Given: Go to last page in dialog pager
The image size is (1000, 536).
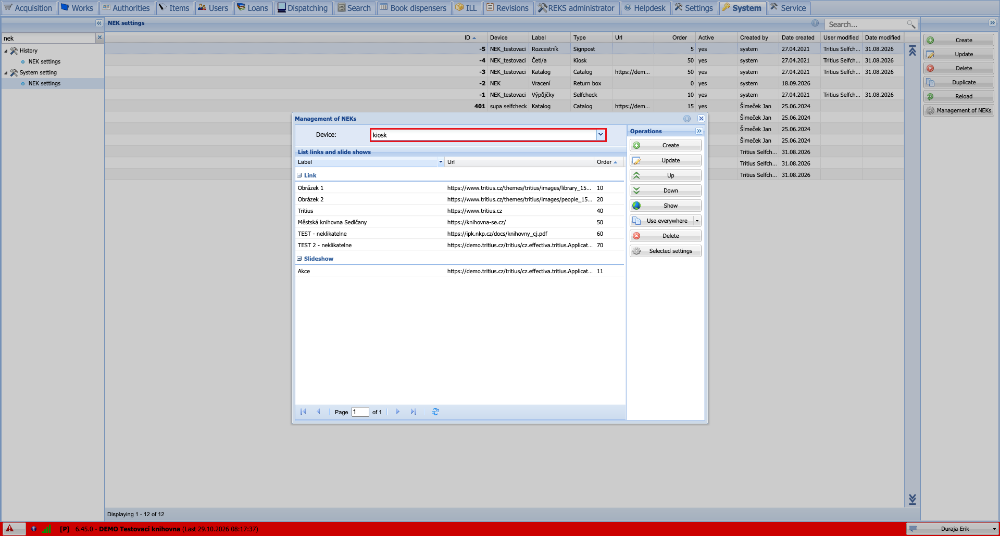Looking at the screenshot, I should (x=413, y=412).
